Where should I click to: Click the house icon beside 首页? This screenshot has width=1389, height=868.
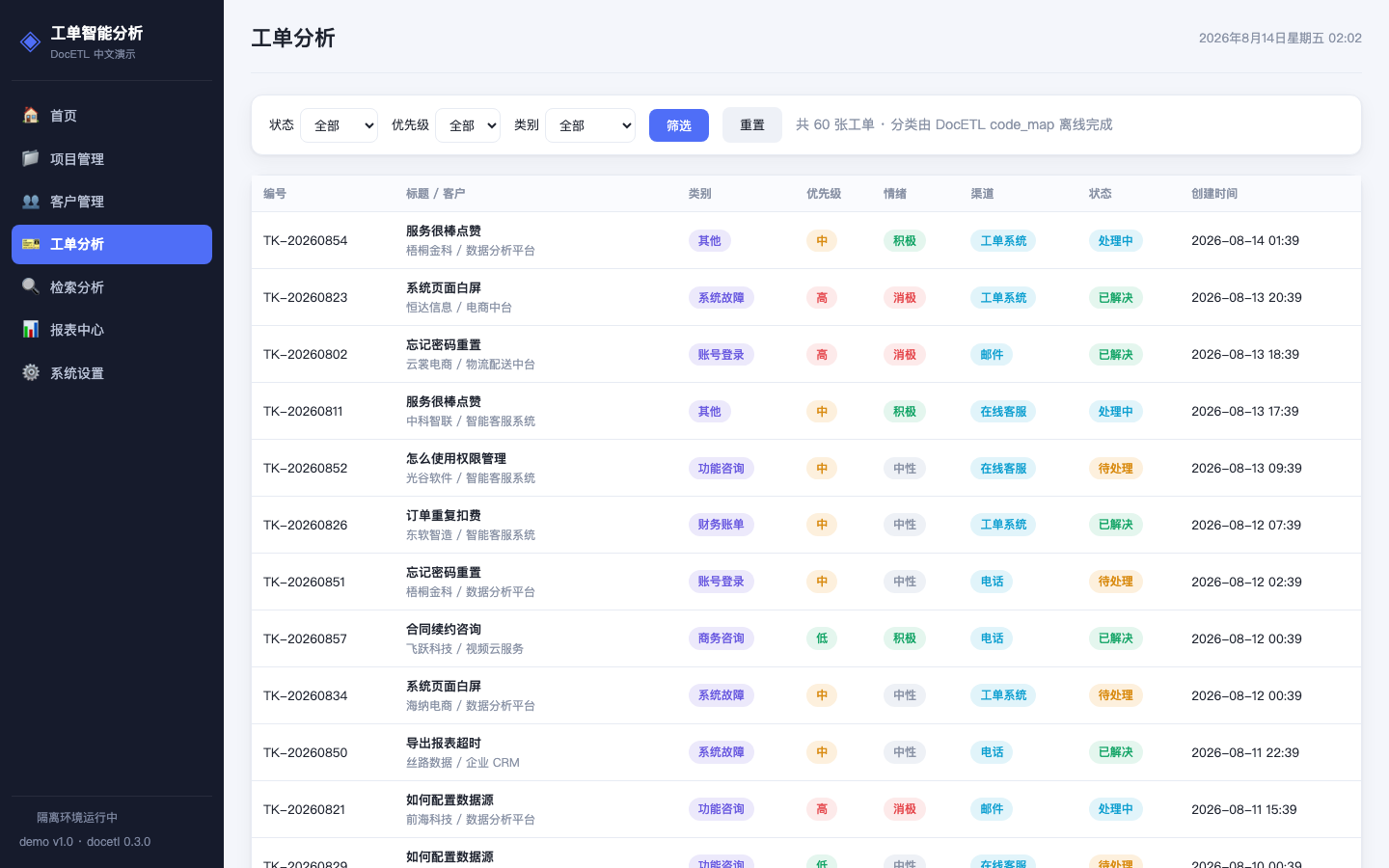point(31,115)
